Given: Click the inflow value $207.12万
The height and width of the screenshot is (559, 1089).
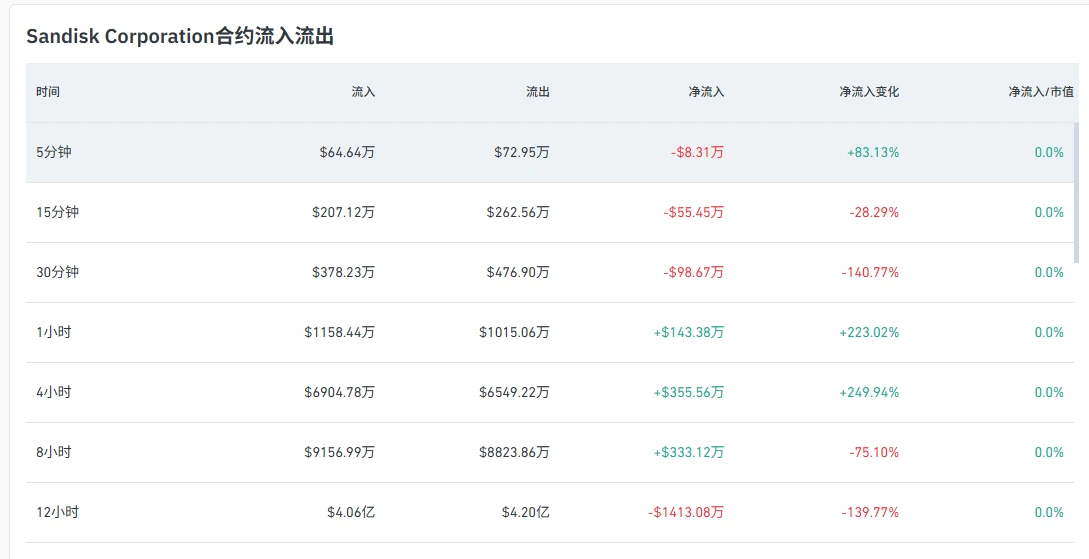Looking at the screenshot, I should click(343, 212).
